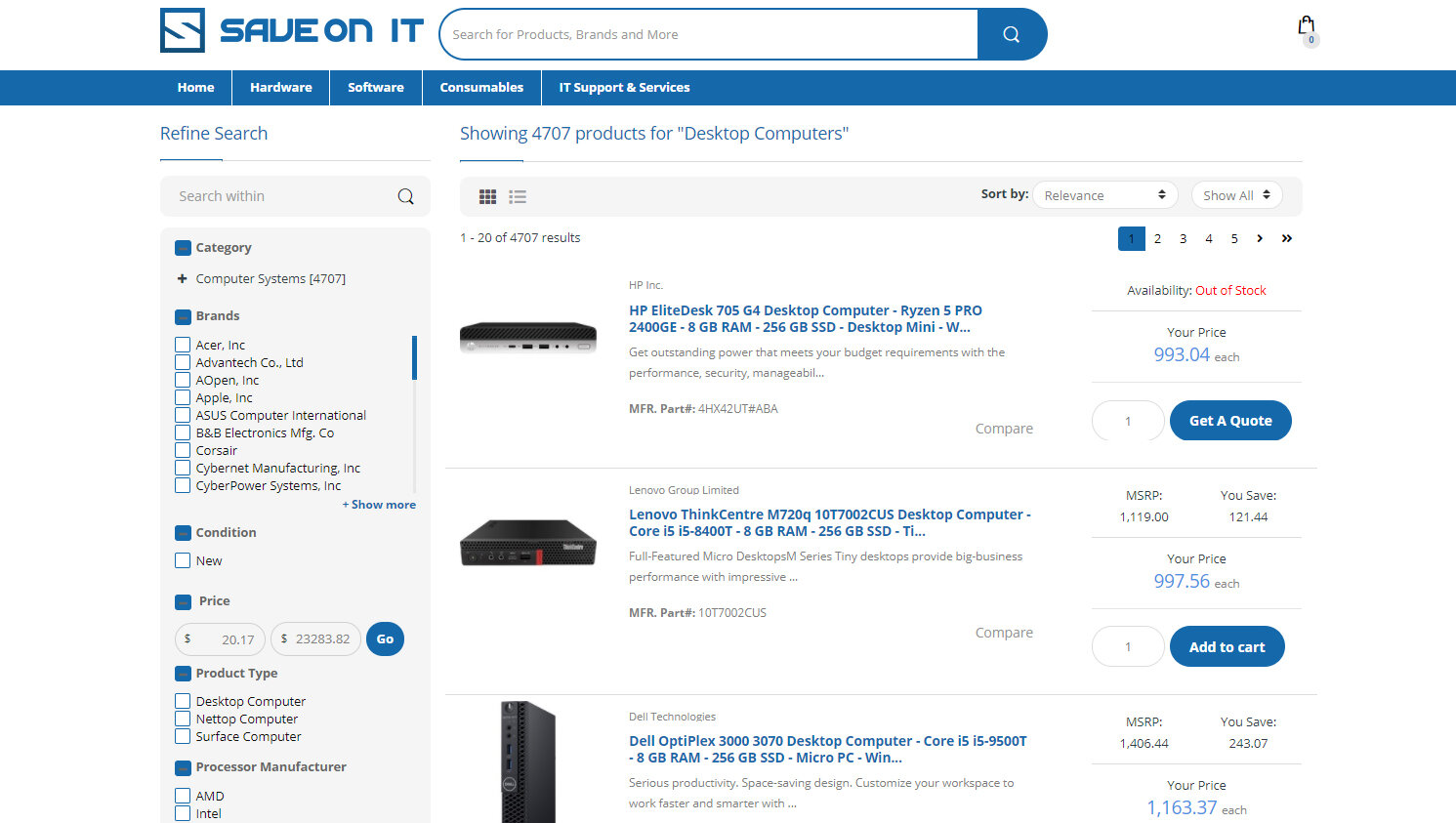
Task: Switch to list view layout
Action: 518,196
